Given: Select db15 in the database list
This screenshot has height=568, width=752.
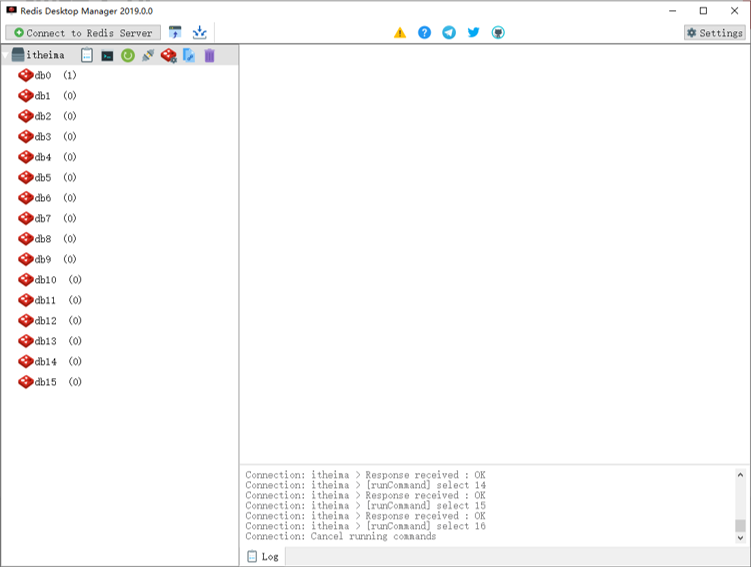Looking at the screenshot, I should click(x=45, y=382).
